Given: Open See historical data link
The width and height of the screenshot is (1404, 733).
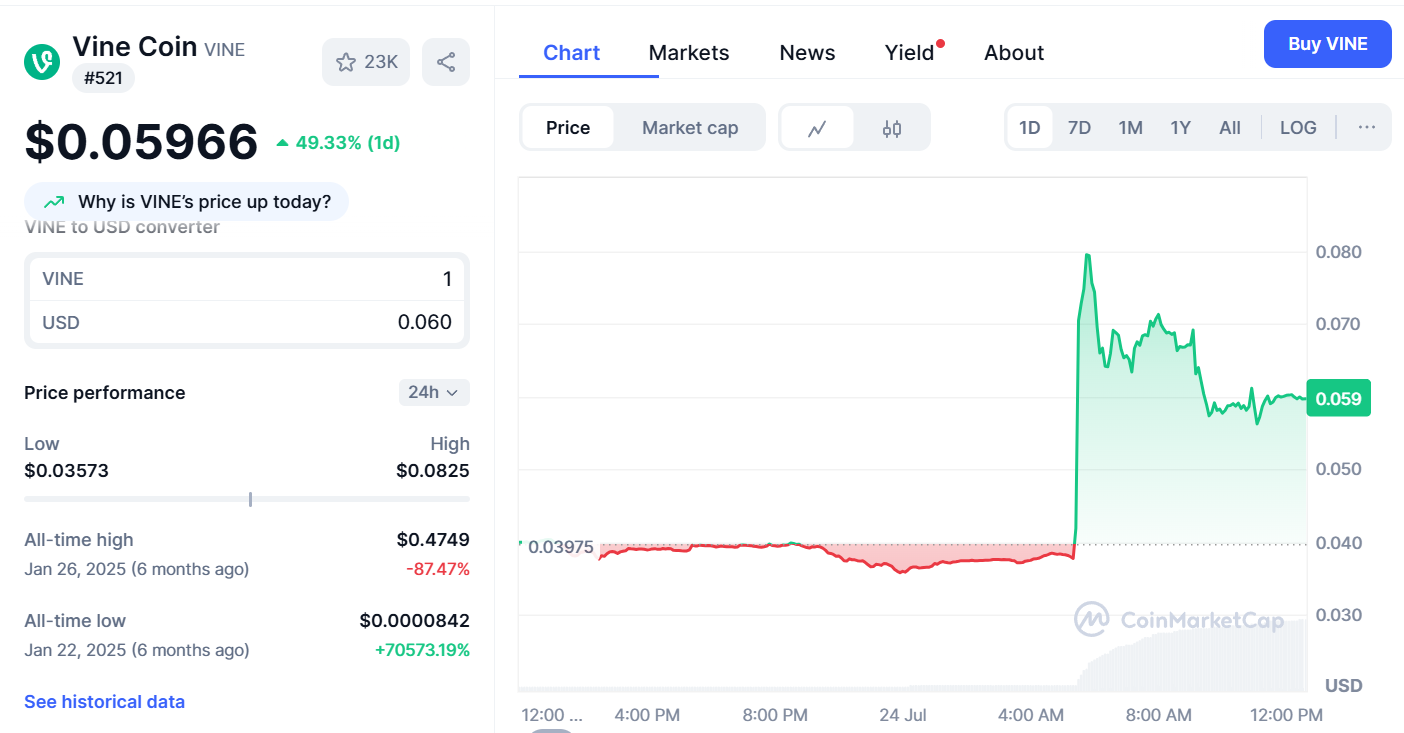Looking at the screenshot, I should (x=104, y=702).
